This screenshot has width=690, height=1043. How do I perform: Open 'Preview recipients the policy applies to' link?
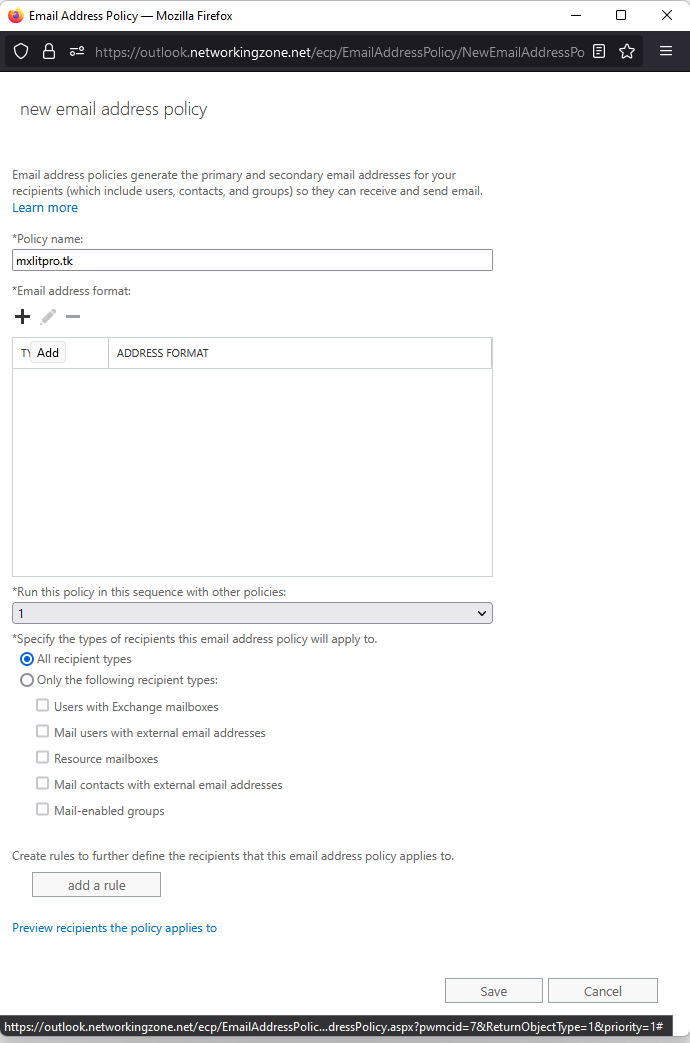[x=114, y=928]
